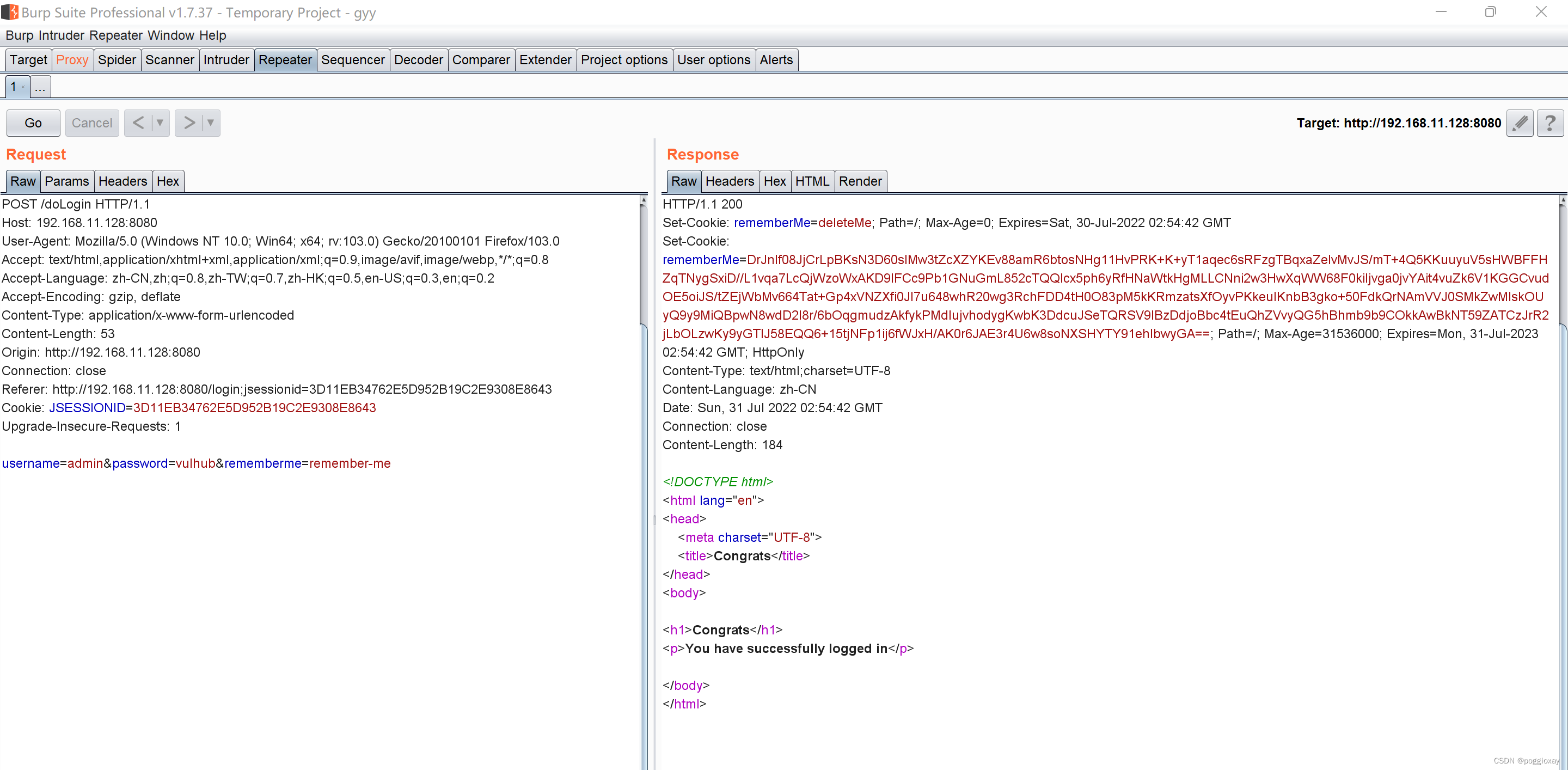This screenshot has width=1568, height=770.
Task: Switch to the Proxy tab
Action: tap(72, 60)
